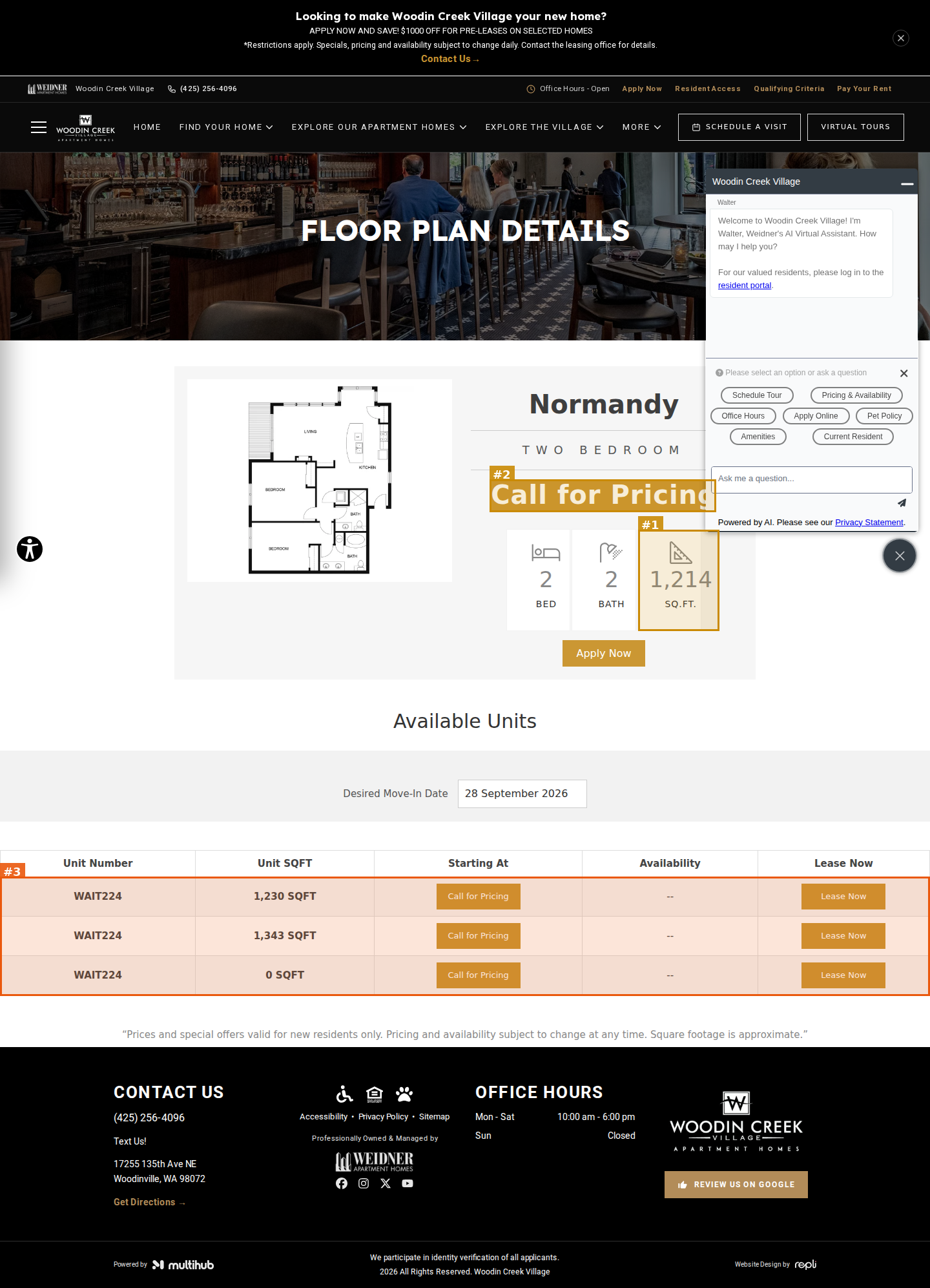
Task: Select the Current Resident chat option
Action: click(853, 437)
